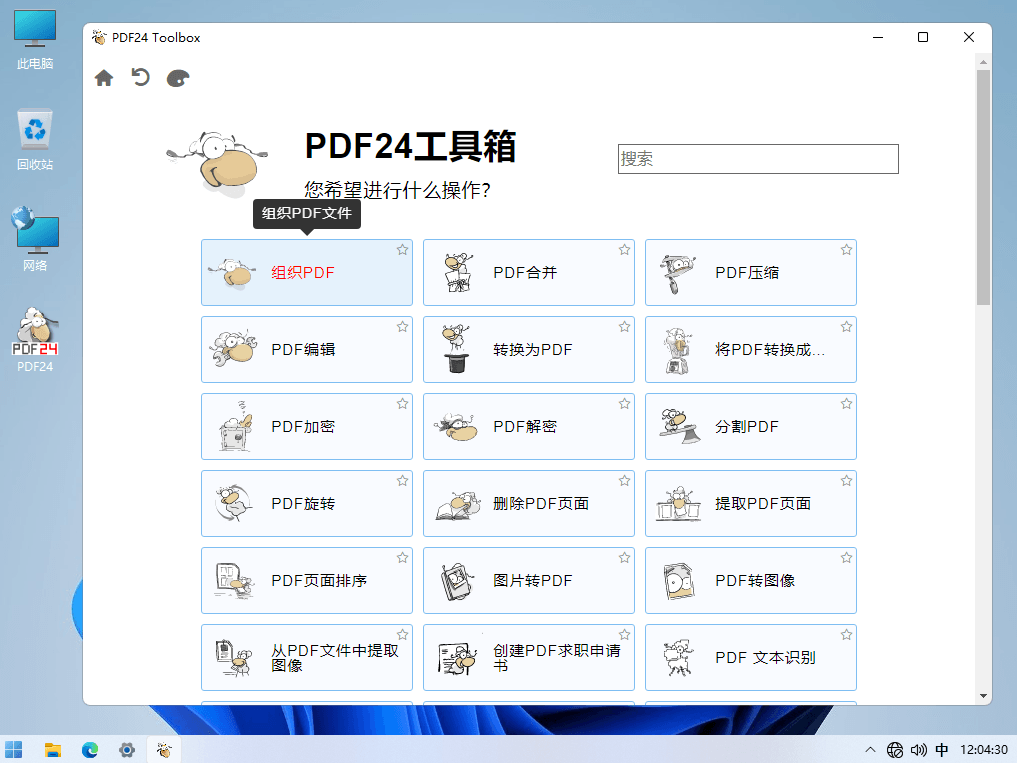Click the home icon in the toolbar
This screenshot has height=763, width=1017.
tap(104, 77)
